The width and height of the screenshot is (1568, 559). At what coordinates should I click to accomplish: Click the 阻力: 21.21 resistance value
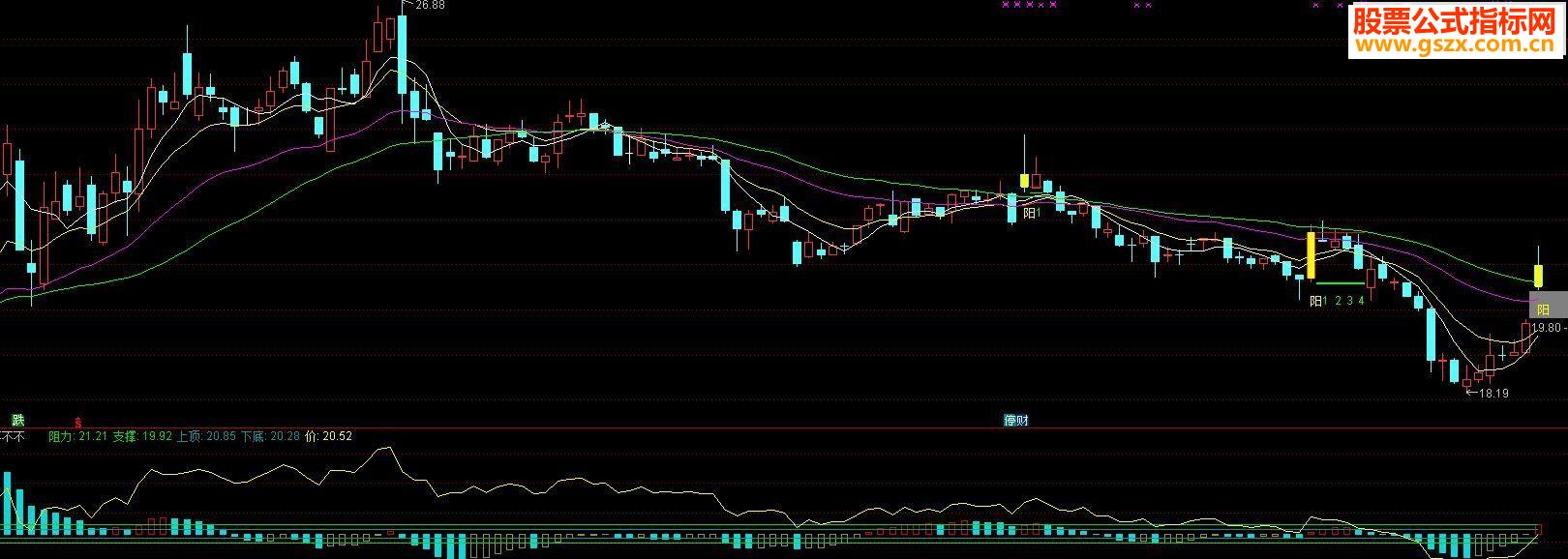coord(77,436)
